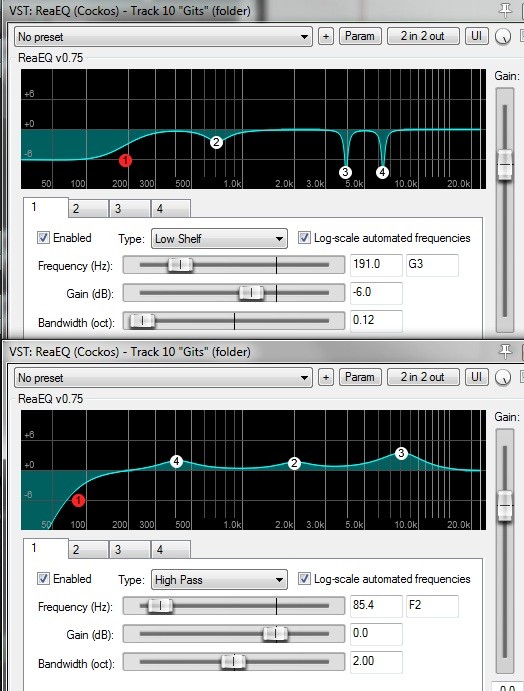Switch to band tab 2 in the top window
The width and height of the screenshot is (524, 691).
pyautogui.click(x=88, y=208)
